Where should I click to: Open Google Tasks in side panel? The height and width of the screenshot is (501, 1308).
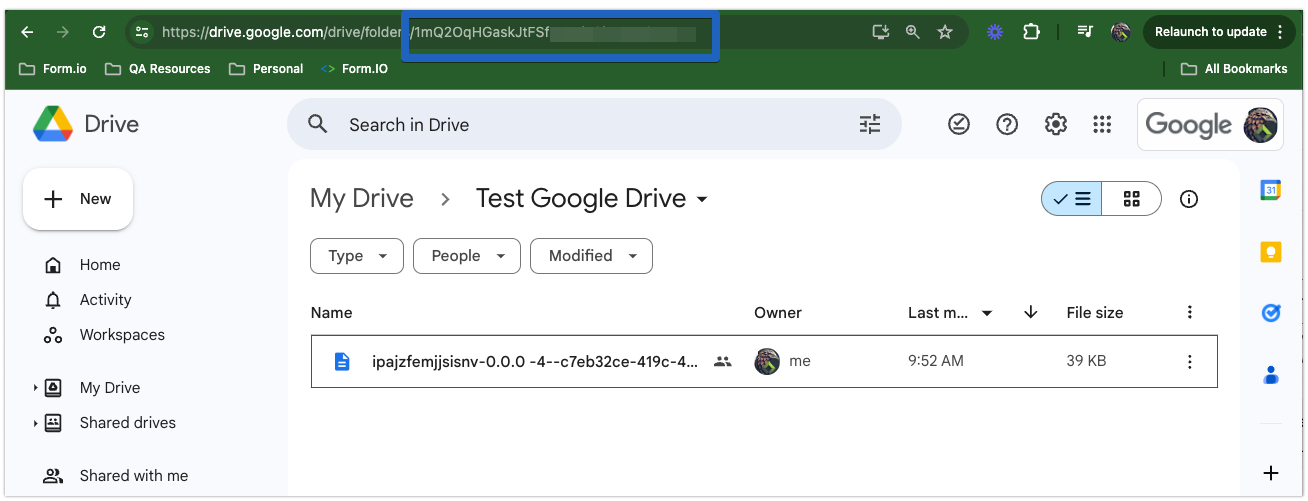pyautogui.click(x=1271, y=314)
